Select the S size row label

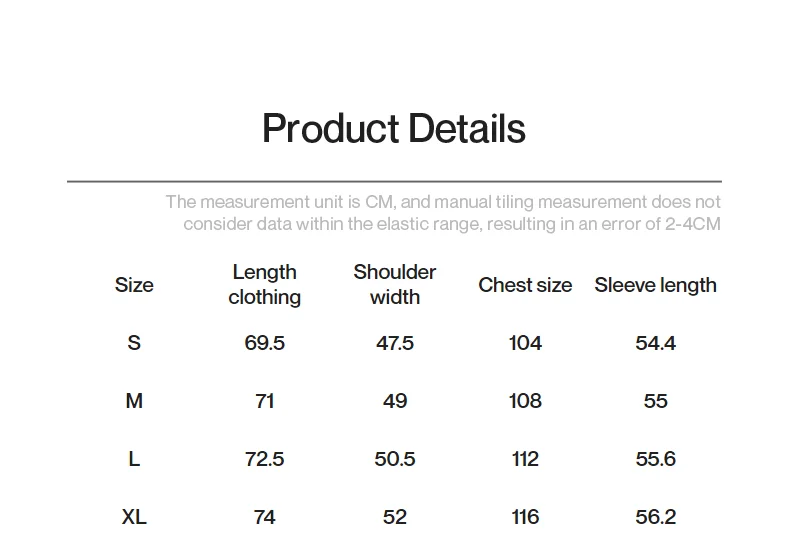click(134, 343)
